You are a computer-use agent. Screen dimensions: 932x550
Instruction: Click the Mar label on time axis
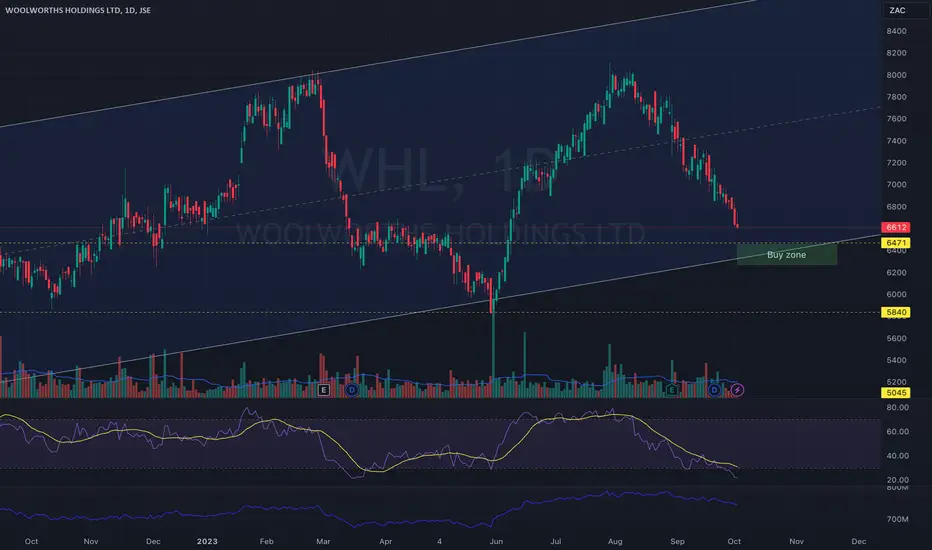323,541
